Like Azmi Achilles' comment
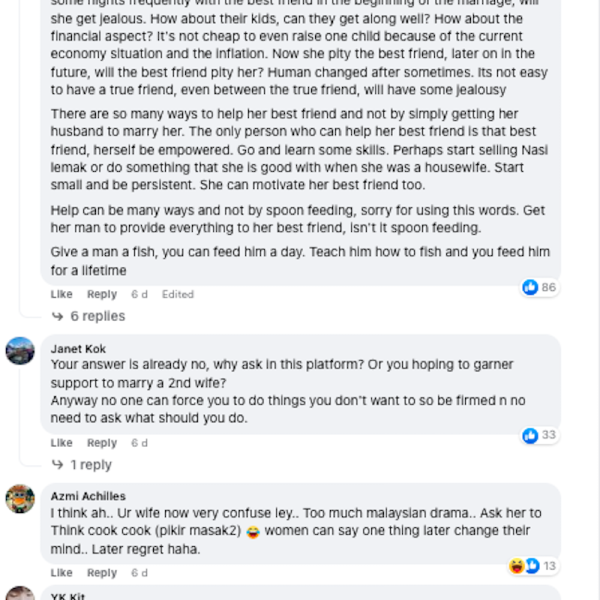 pyautogui.click(x=61, y=572)
